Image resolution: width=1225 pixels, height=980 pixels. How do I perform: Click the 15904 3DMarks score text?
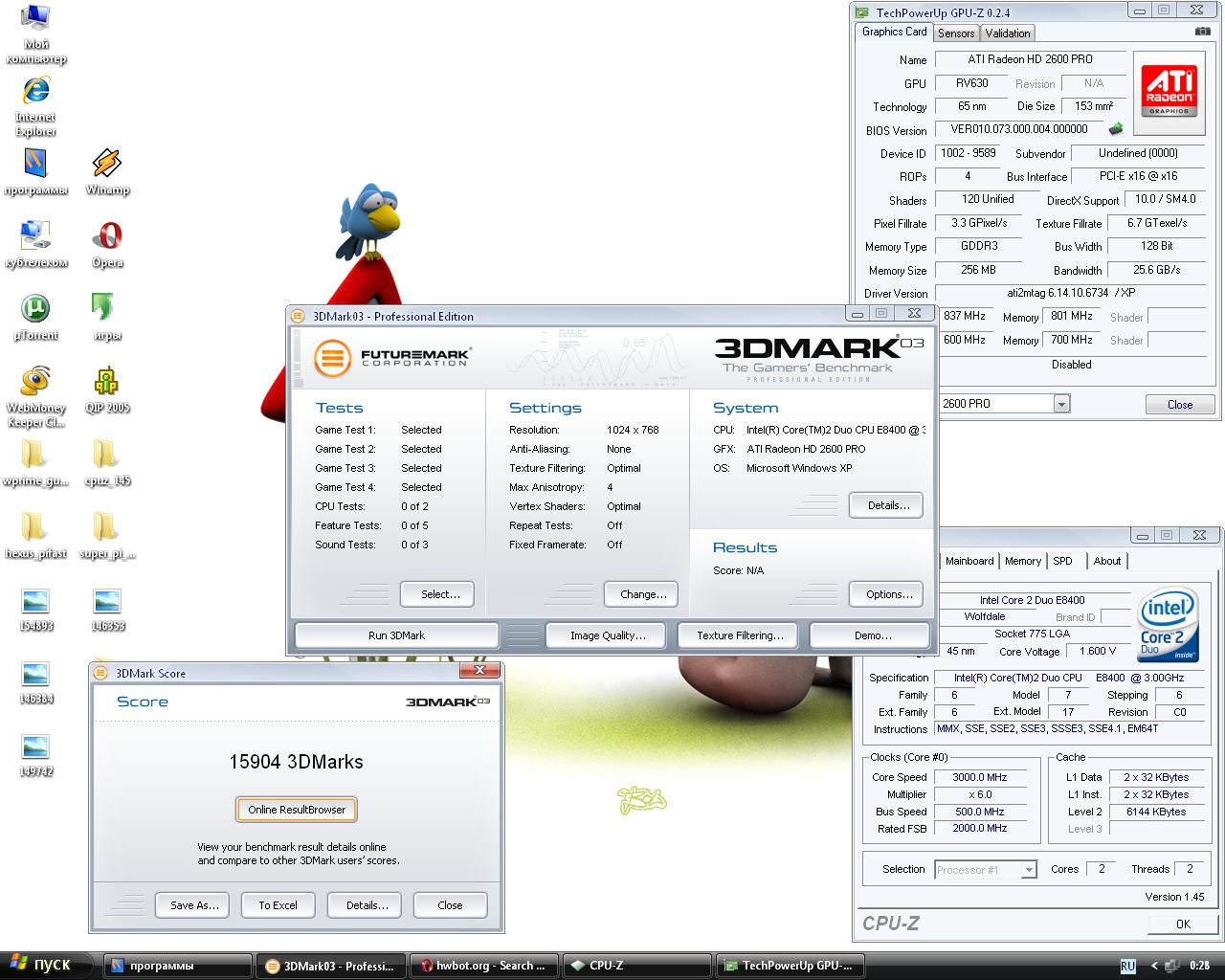tap(296, 763)
